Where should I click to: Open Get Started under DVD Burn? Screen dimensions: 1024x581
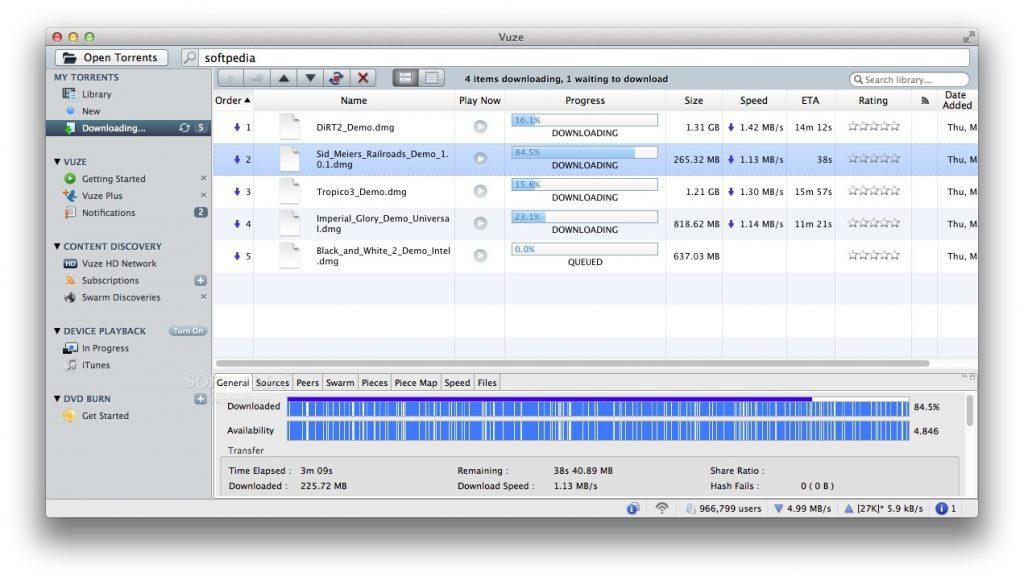pyautogui.click(x=104, y=416)
